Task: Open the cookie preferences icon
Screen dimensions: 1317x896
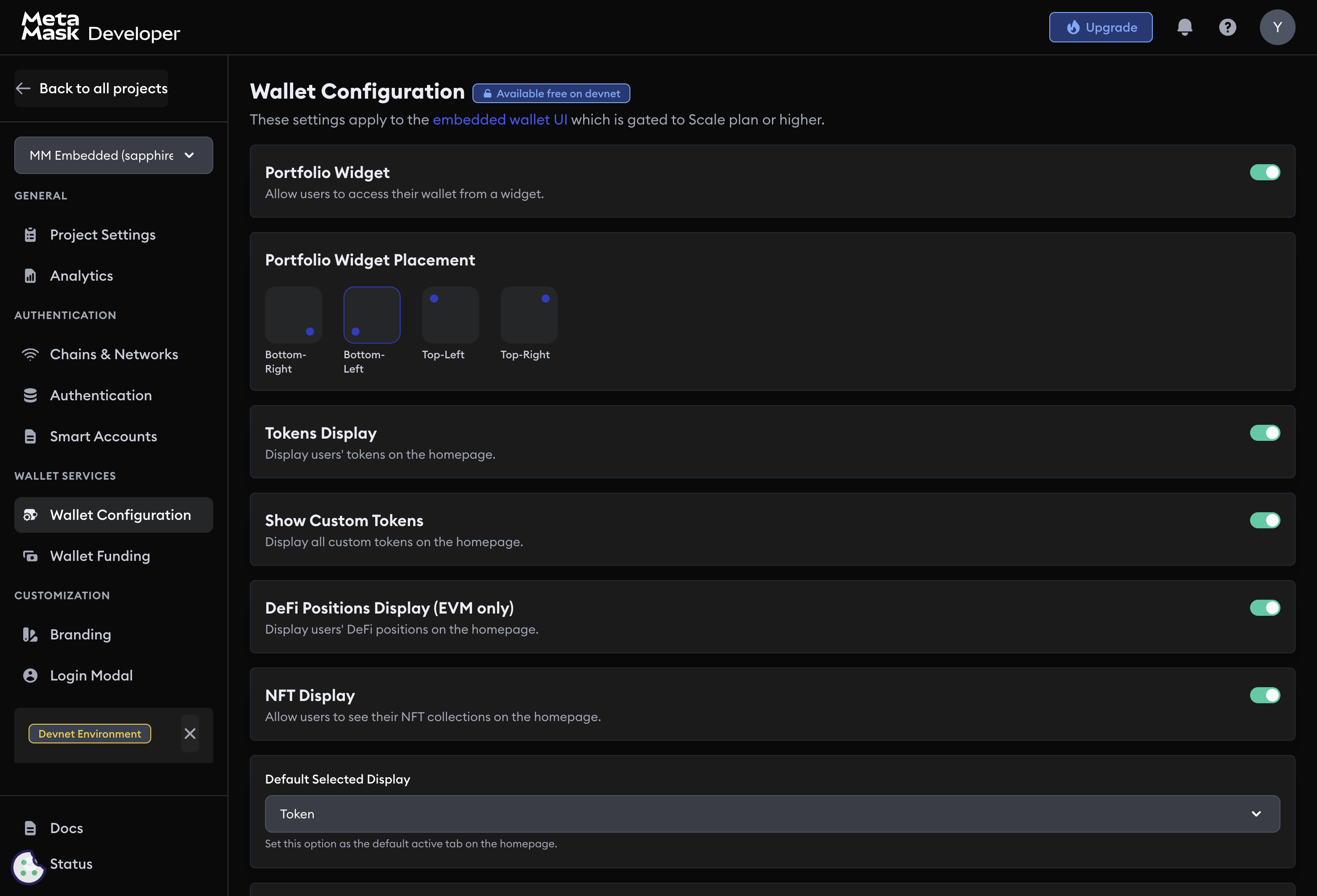Action: (x=29, y=867)
